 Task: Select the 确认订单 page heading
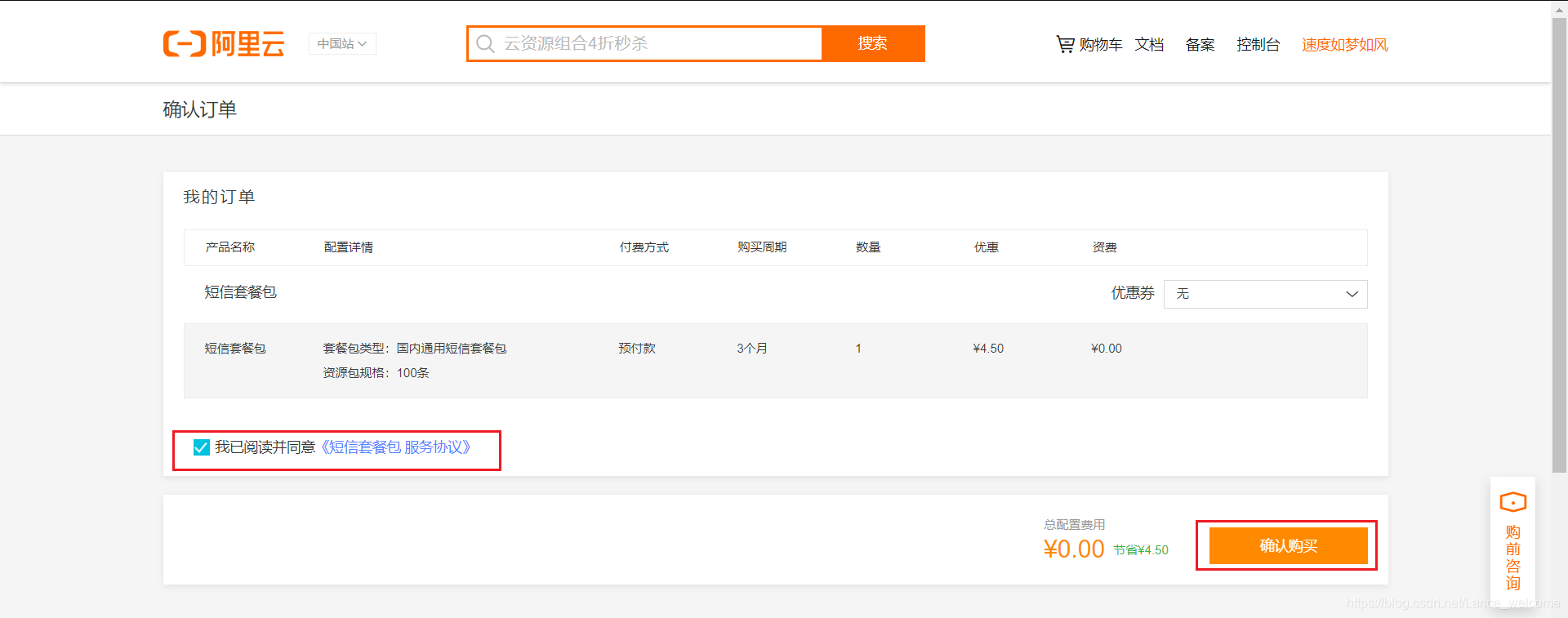click(x=199, y=109)
